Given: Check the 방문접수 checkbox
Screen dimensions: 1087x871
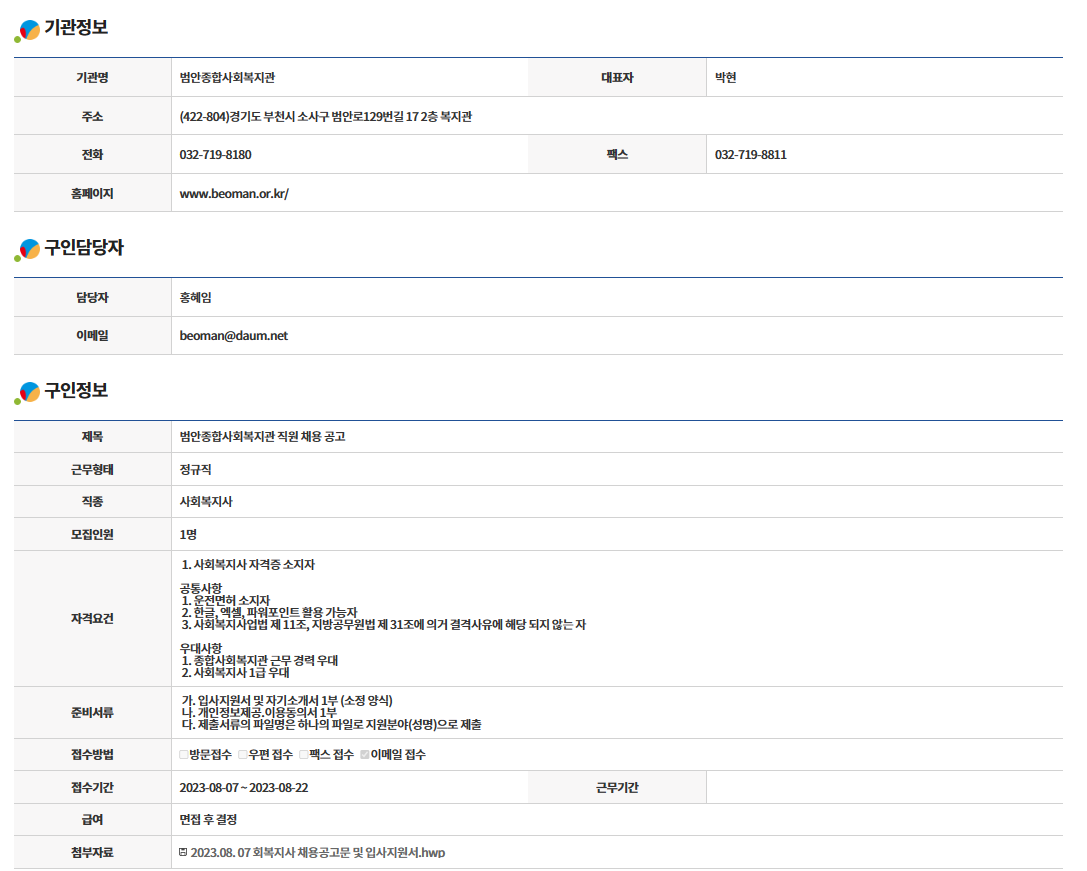Looking at the screenshot, I should (184, 755).
